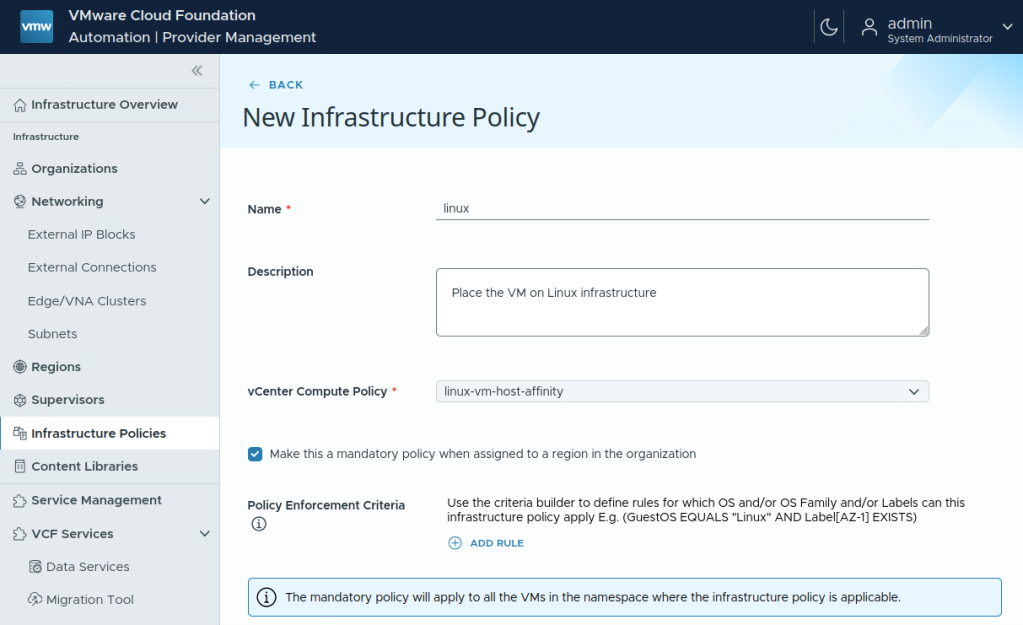This screenshot has width=1023, height=625.
Task: Collapse the VCF Services section chevron
Action: click(205, 534)
